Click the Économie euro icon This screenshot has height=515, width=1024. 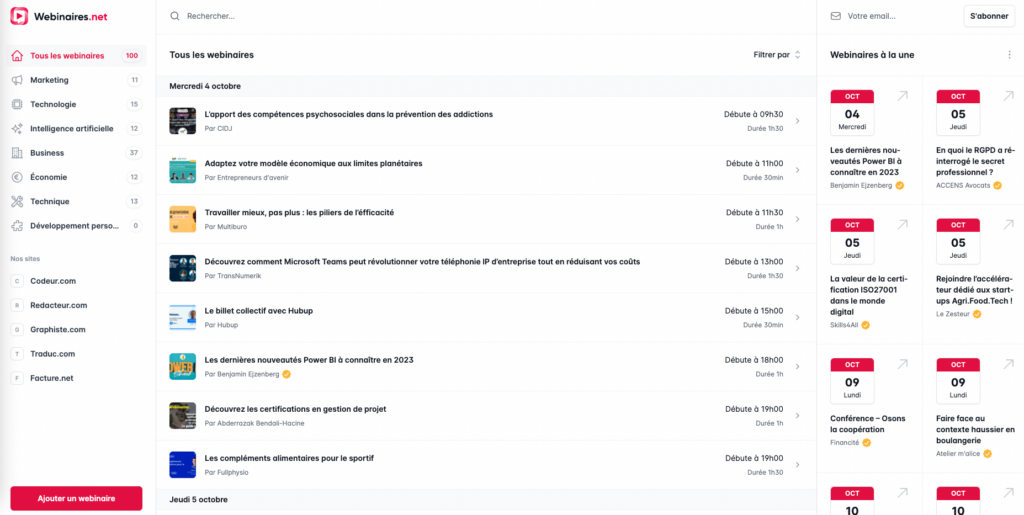[x=17, y=177]
